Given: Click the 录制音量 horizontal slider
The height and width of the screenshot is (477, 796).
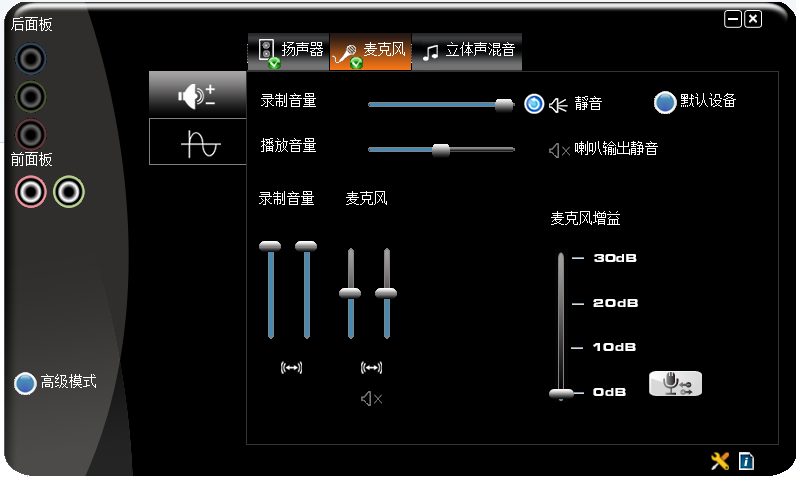Looking at the screenshot, I should pos(441,105).
